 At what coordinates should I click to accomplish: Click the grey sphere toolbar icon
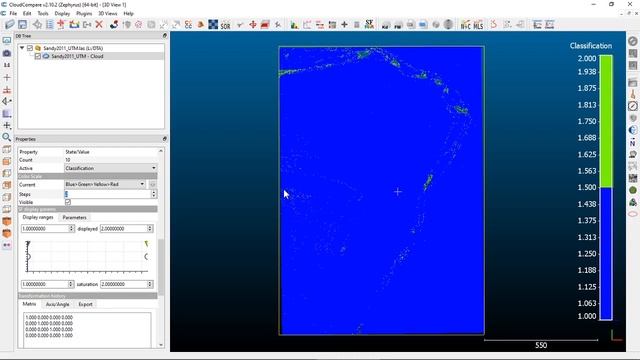448,24
